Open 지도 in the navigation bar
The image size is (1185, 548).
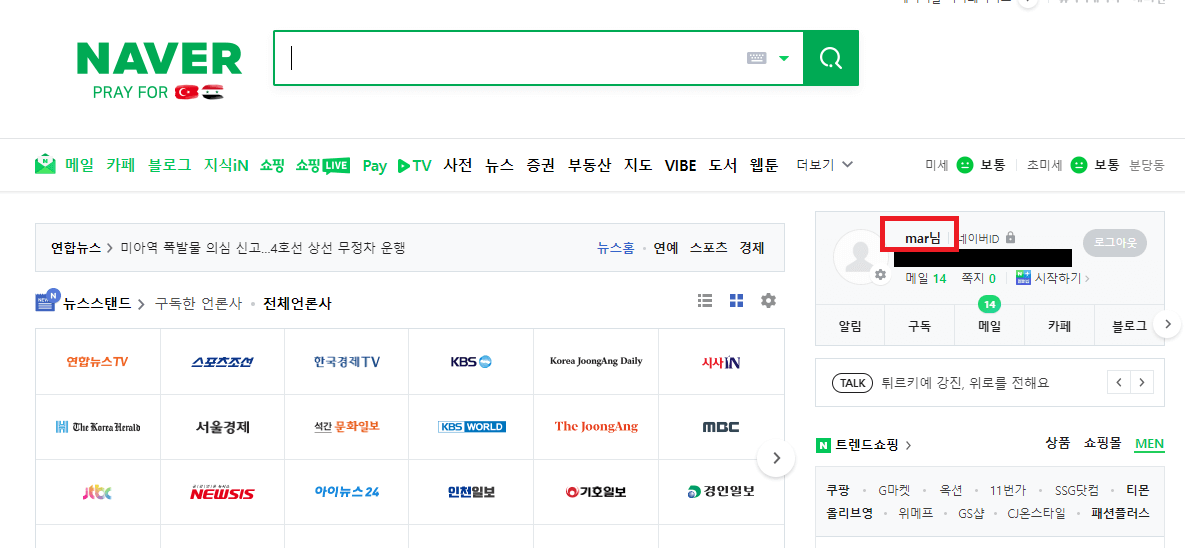coord(638,165)
